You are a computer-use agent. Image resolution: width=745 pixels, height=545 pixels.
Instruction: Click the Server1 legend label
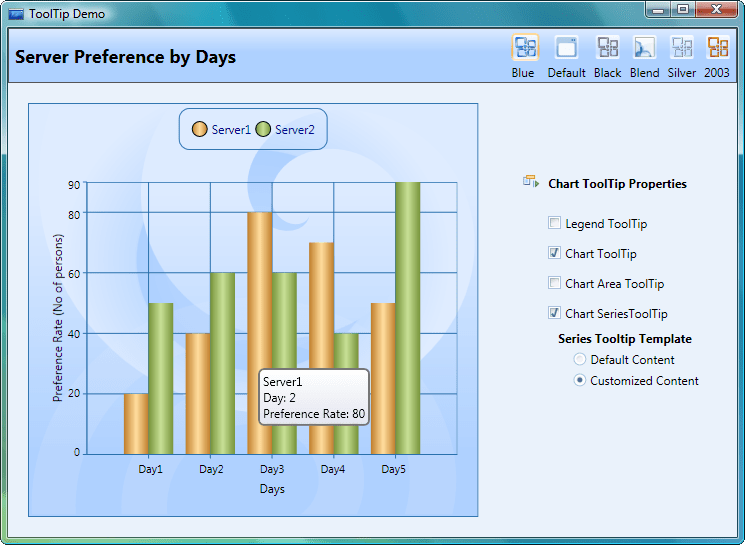point(231,130)
